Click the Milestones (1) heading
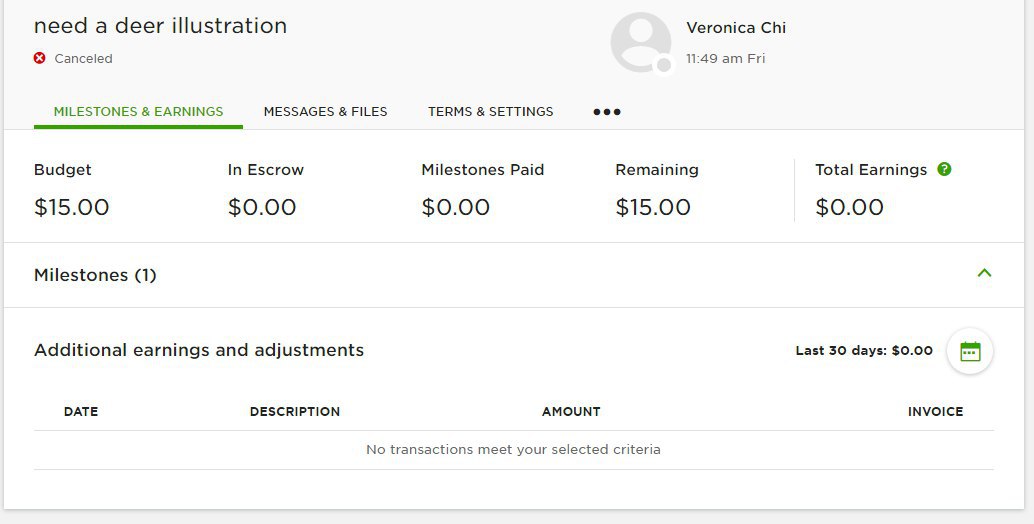This screenshot has width=1034, height=524. (x=95, y=275)
